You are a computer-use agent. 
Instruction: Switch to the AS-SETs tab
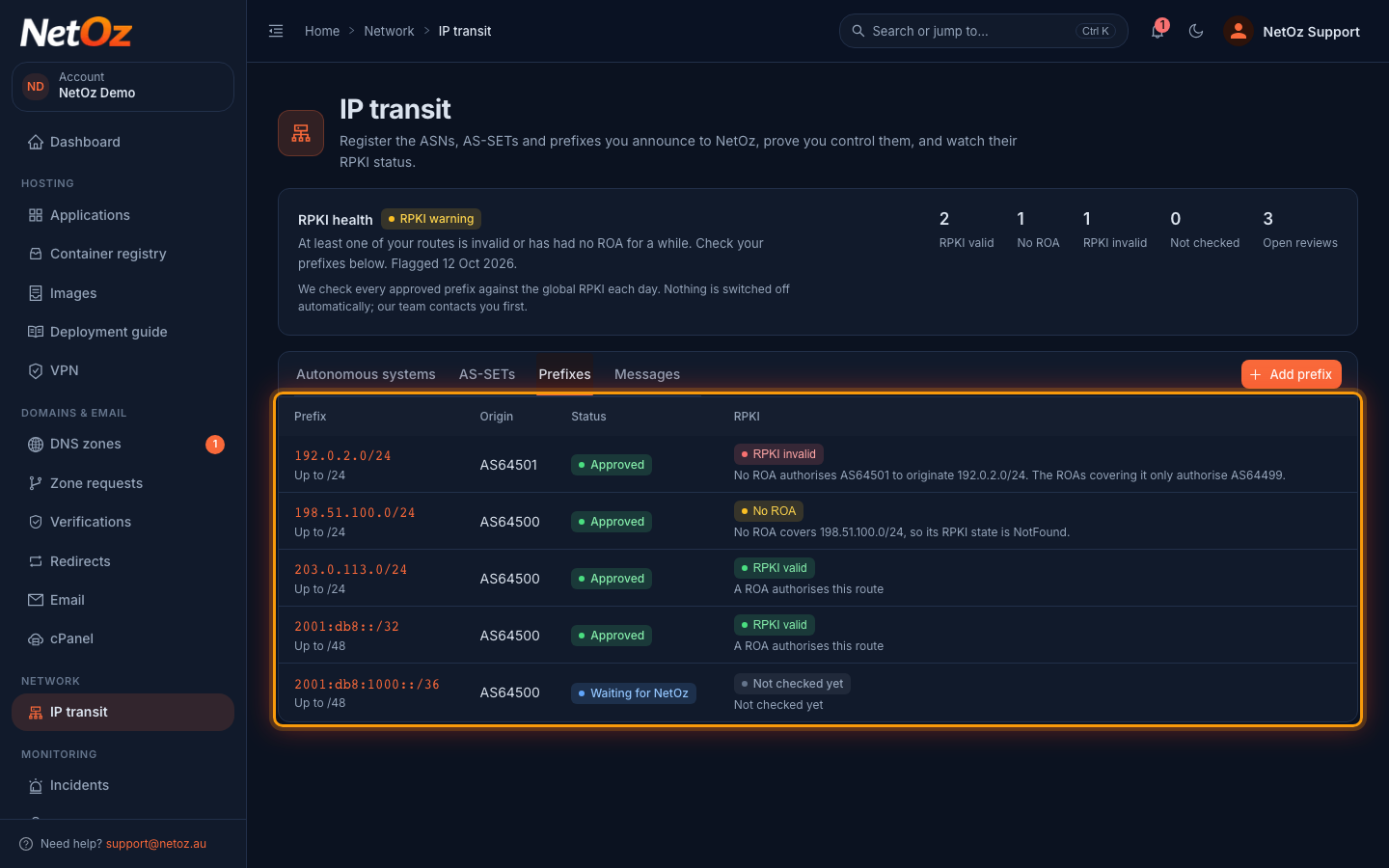[487, 374]
